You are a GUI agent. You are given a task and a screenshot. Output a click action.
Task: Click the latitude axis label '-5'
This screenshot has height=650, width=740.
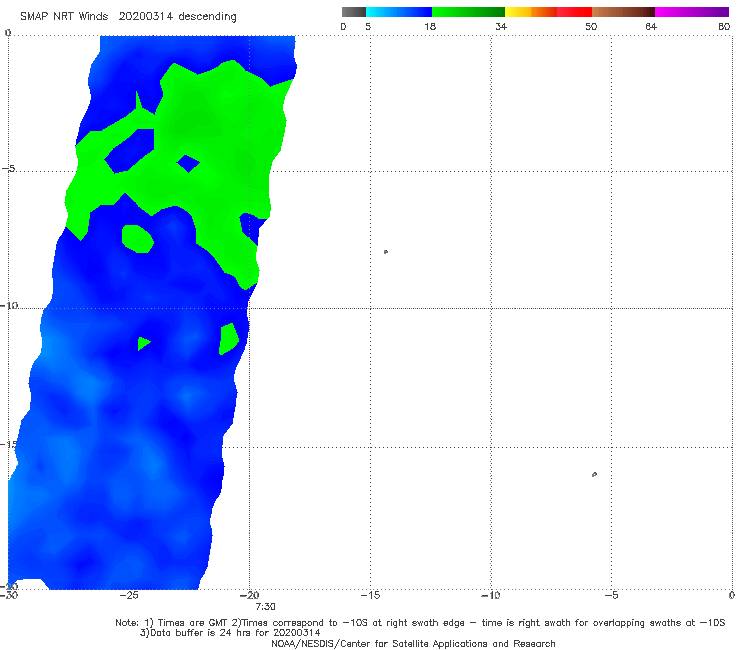point(8,169)
